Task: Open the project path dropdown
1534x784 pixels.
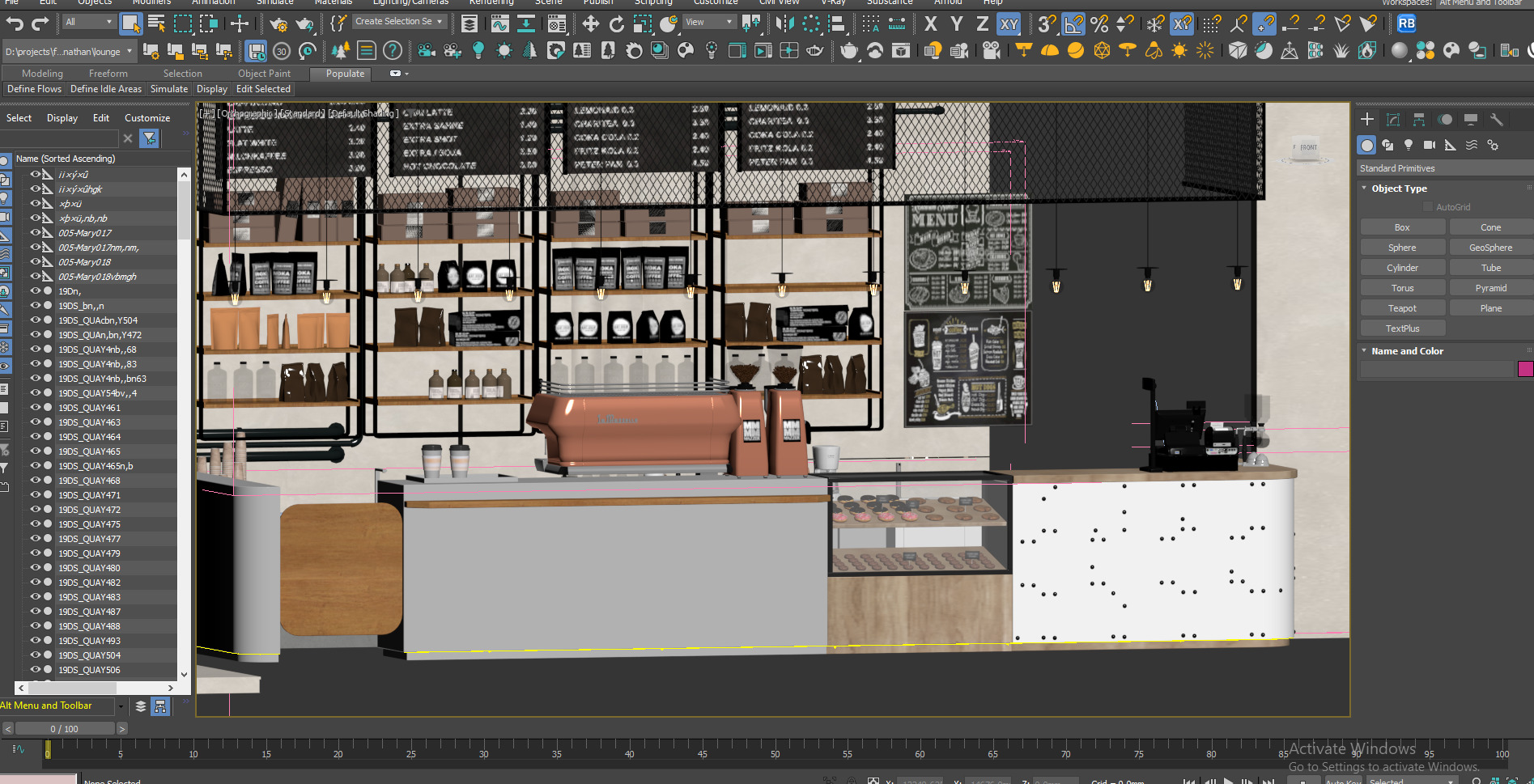Action: coord(69,52)
